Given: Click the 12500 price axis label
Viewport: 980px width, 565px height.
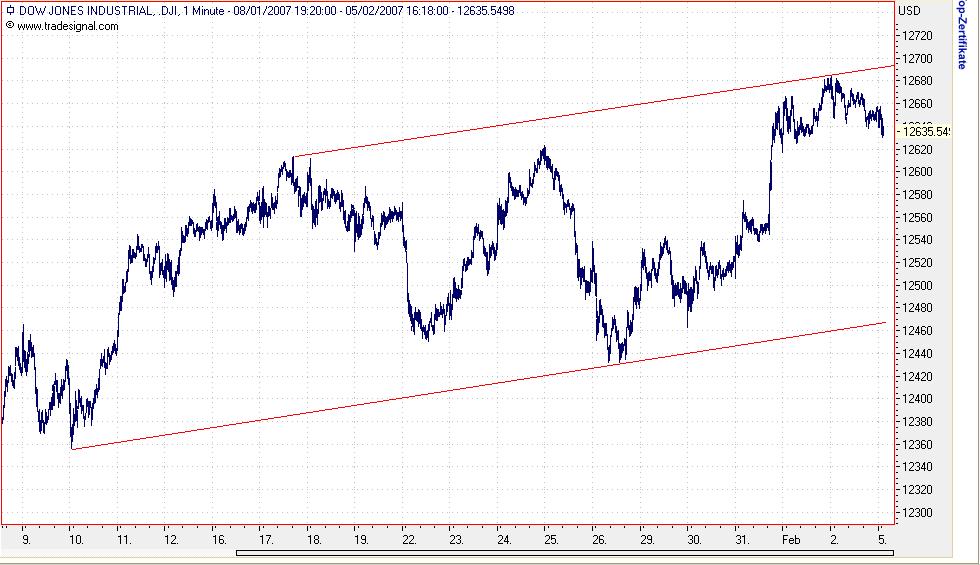Looking at the screenshot, I should tap(918, 286).
